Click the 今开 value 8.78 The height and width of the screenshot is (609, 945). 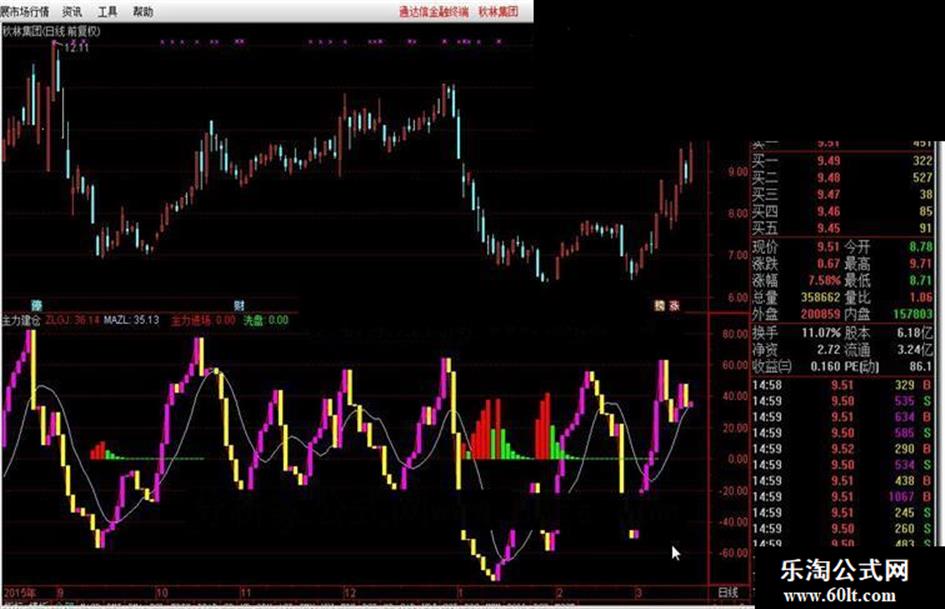(x=921, y=247)
